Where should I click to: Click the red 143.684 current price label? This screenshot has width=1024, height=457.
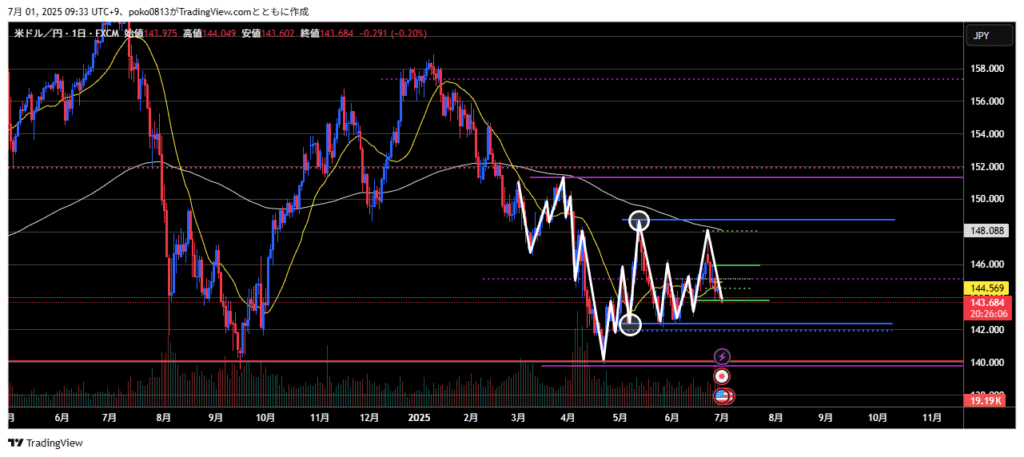[988, 302]
